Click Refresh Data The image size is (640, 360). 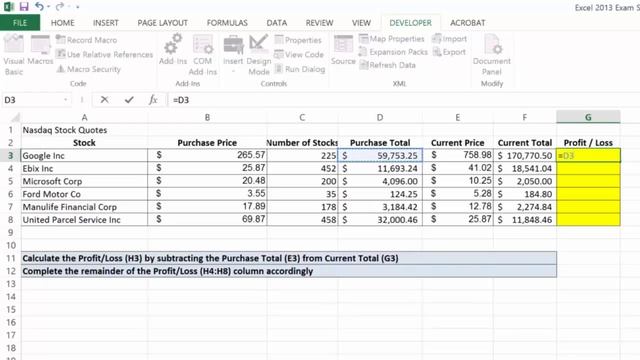(x=387, y=65)
